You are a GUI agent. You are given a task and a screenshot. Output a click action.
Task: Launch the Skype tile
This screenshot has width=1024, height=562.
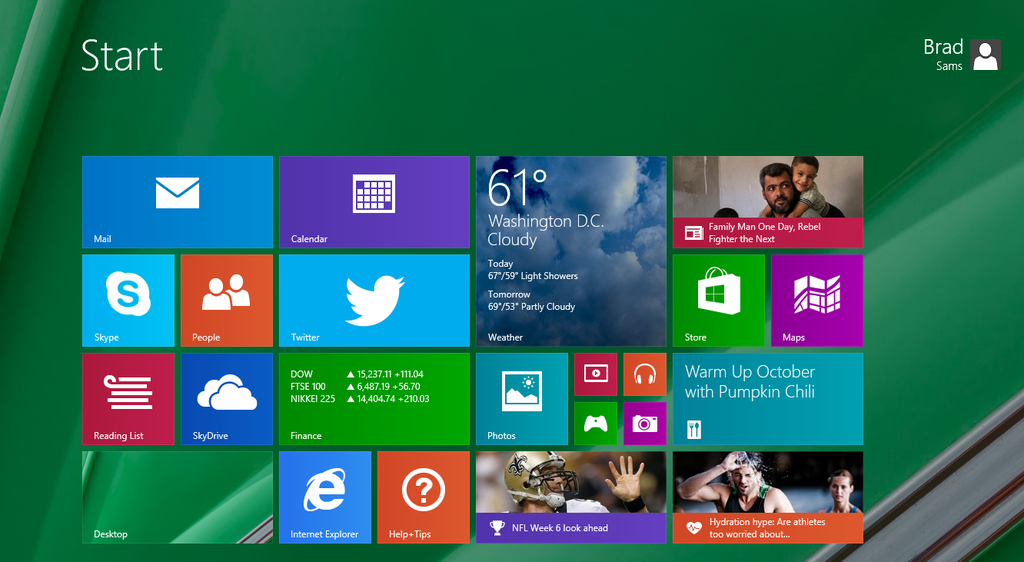pos(128,300)
